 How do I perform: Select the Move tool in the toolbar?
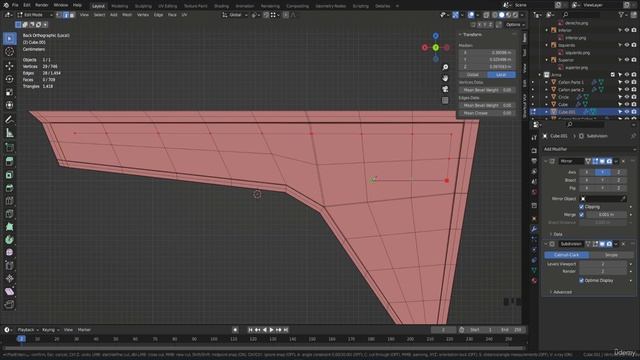[9, 65]
